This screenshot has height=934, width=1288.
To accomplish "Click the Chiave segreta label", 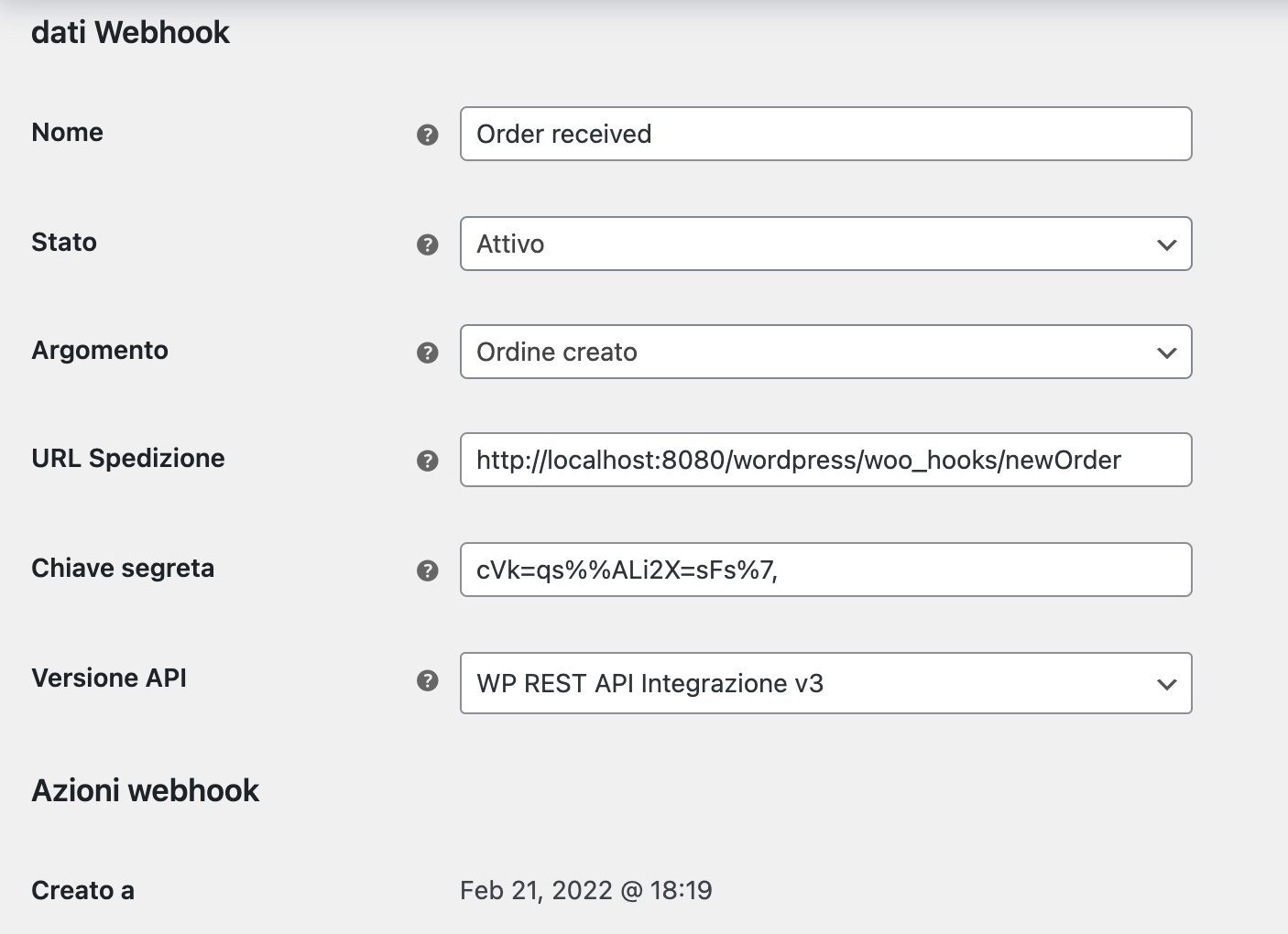I will click(x=123, y=569).
